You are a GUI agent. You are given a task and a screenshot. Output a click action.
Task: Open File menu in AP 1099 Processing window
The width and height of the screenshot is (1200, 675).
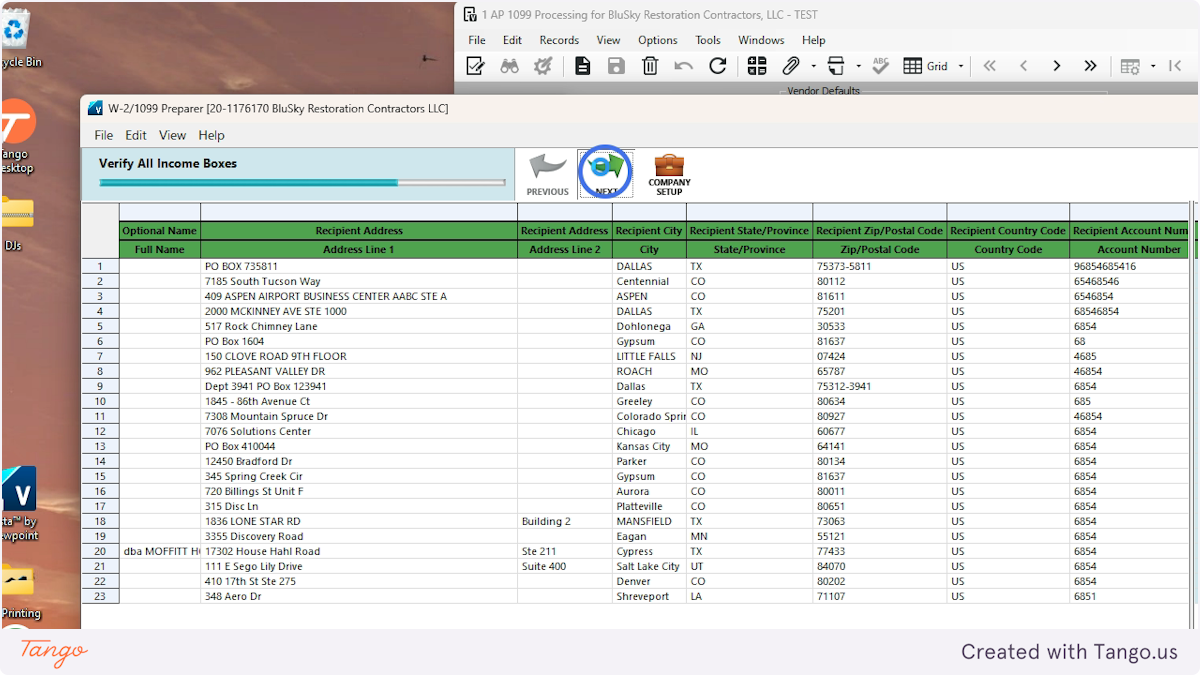(477, 40)
